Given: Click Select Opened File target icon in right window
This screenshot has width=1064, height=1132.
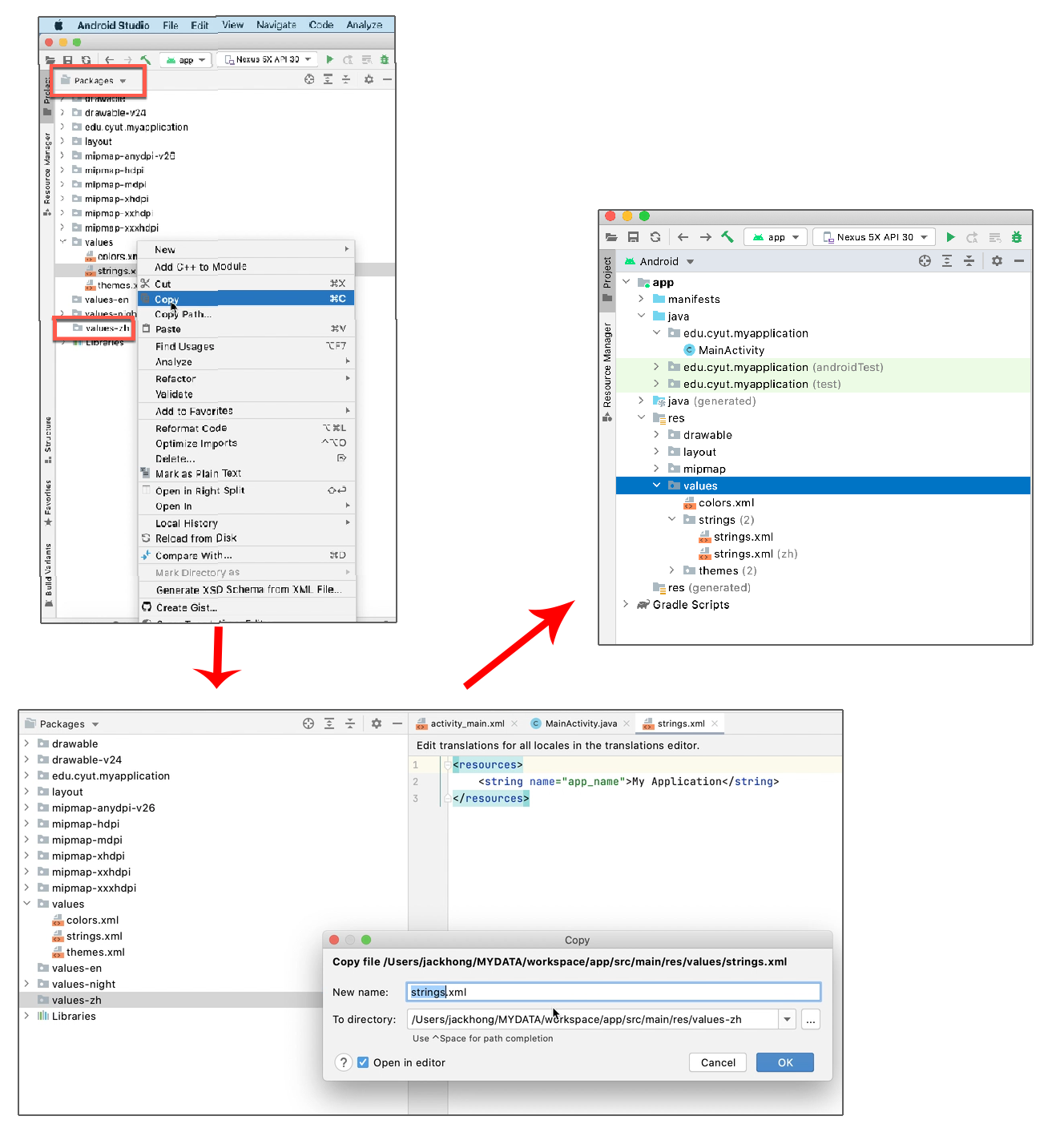Looking at the screenshot, I should pyautogui.click(x=925, y=261).
